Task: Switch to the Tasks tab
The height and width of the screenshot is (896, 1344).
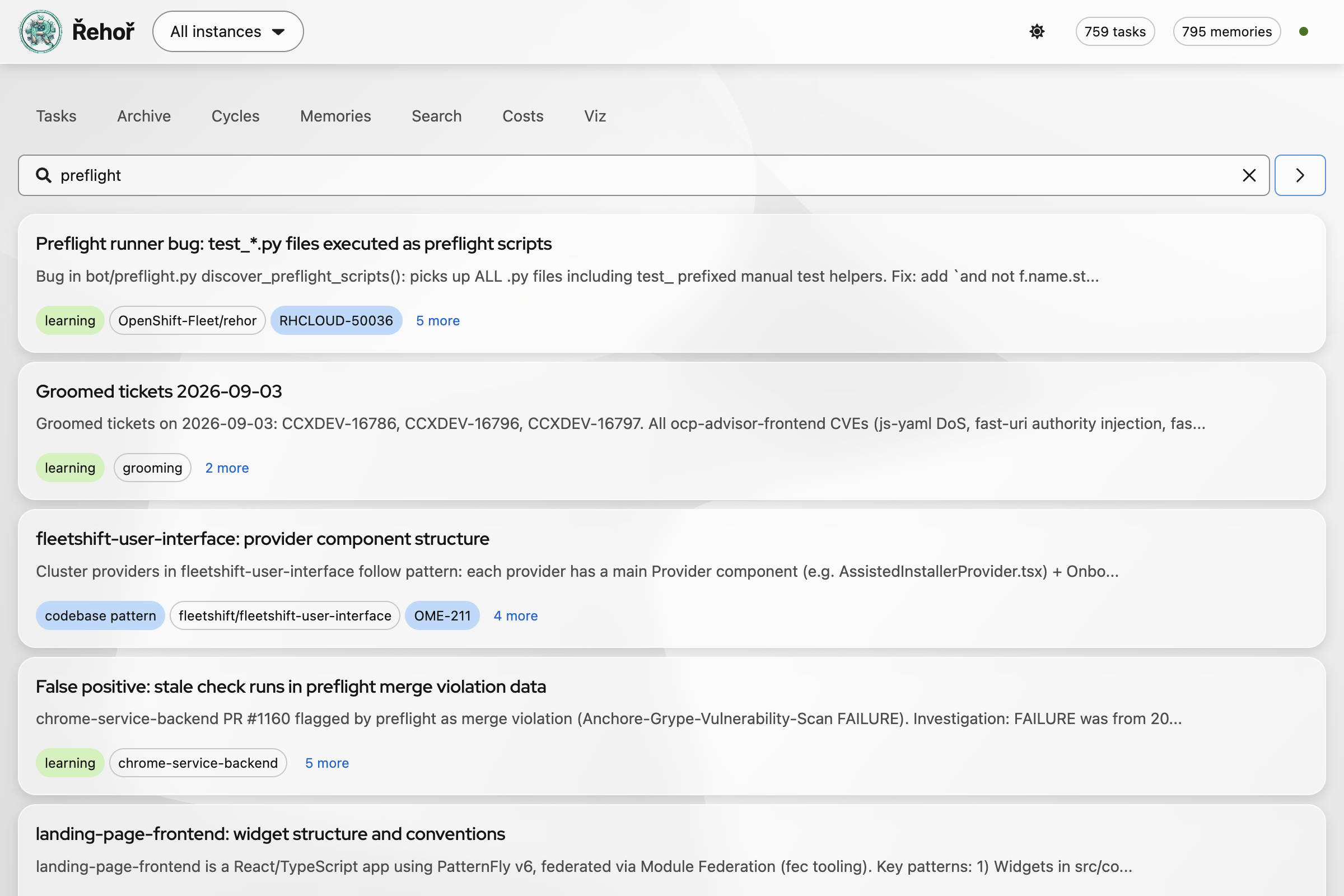Action: click(x=56, y=116)
